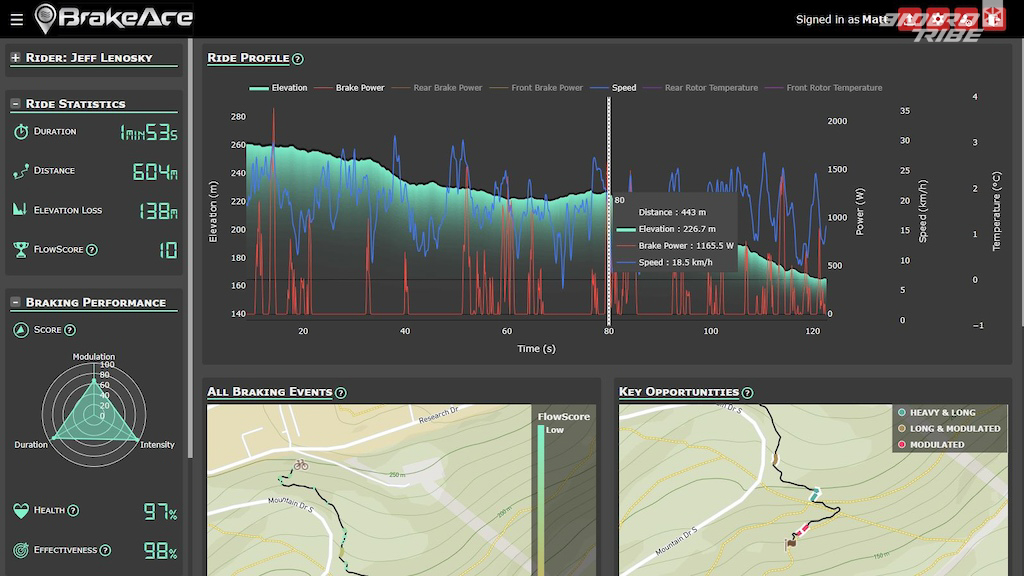Click the Key Opportunities heading
The width and height of the screenshot is (1024, 576).
[x=679, y=392]
